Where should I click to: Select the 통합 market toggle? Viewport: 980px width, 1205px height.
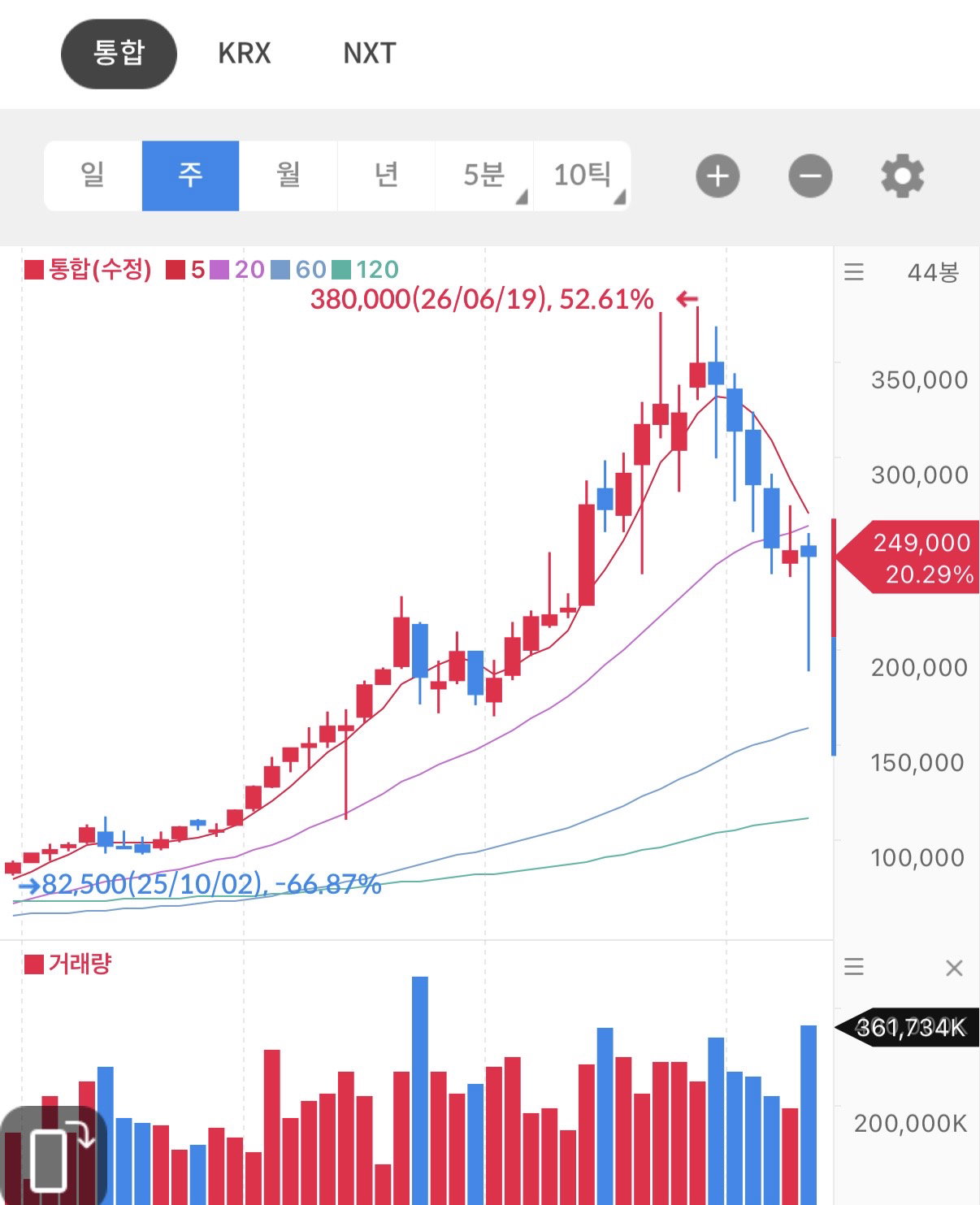tap(119, 54)
